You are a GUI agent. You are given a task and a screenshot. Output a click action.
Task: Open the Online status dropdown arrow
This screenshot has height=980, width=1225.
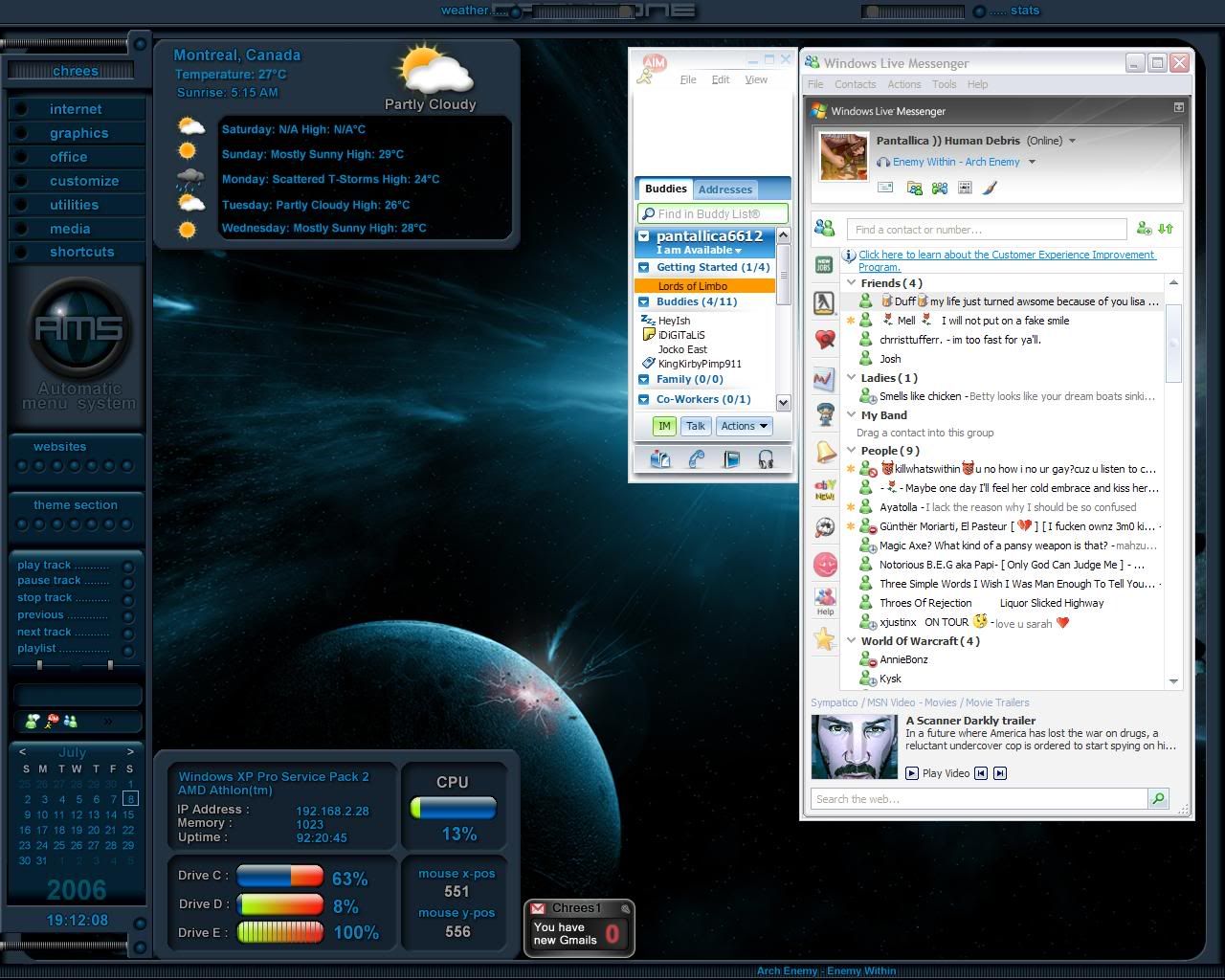[x=1072, y=141]
